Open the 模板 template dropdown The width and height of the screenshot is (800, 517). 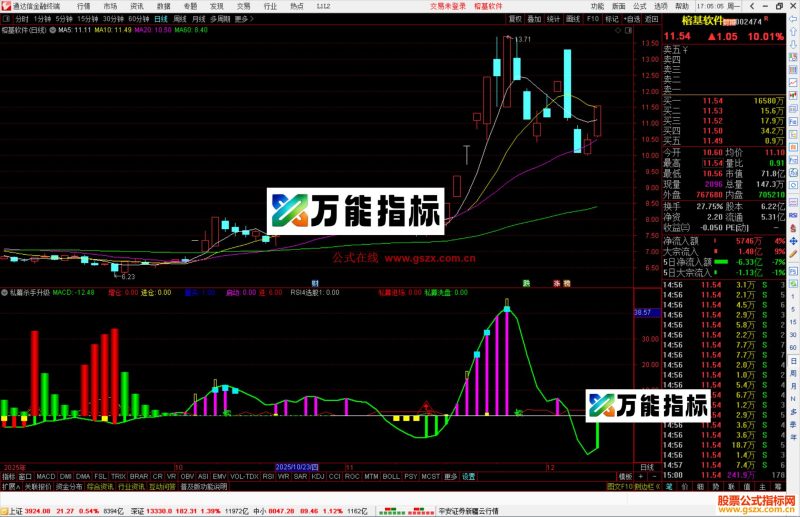[626, 476]
